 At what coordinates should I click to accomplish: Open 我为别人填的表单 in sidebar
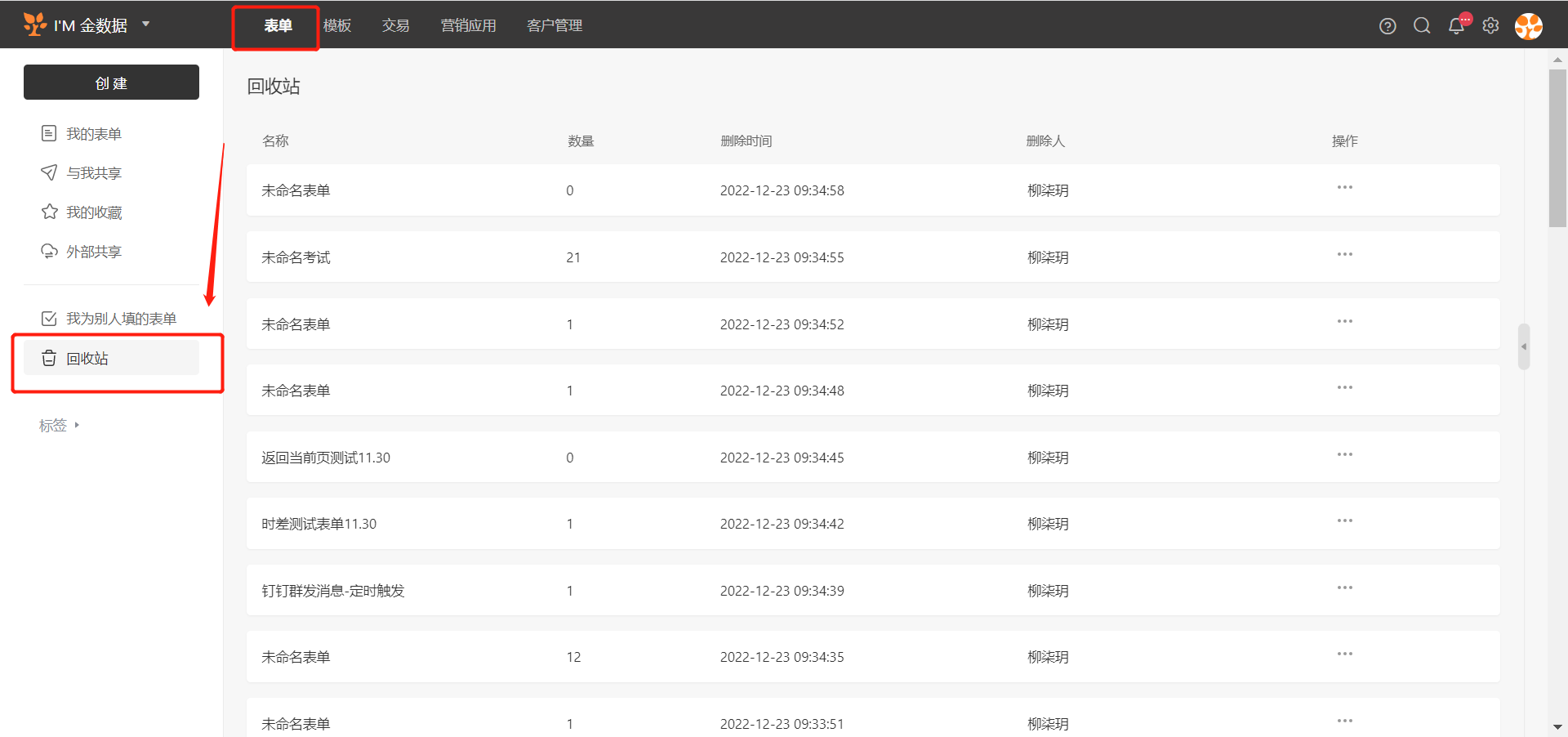tap(120, 319)
